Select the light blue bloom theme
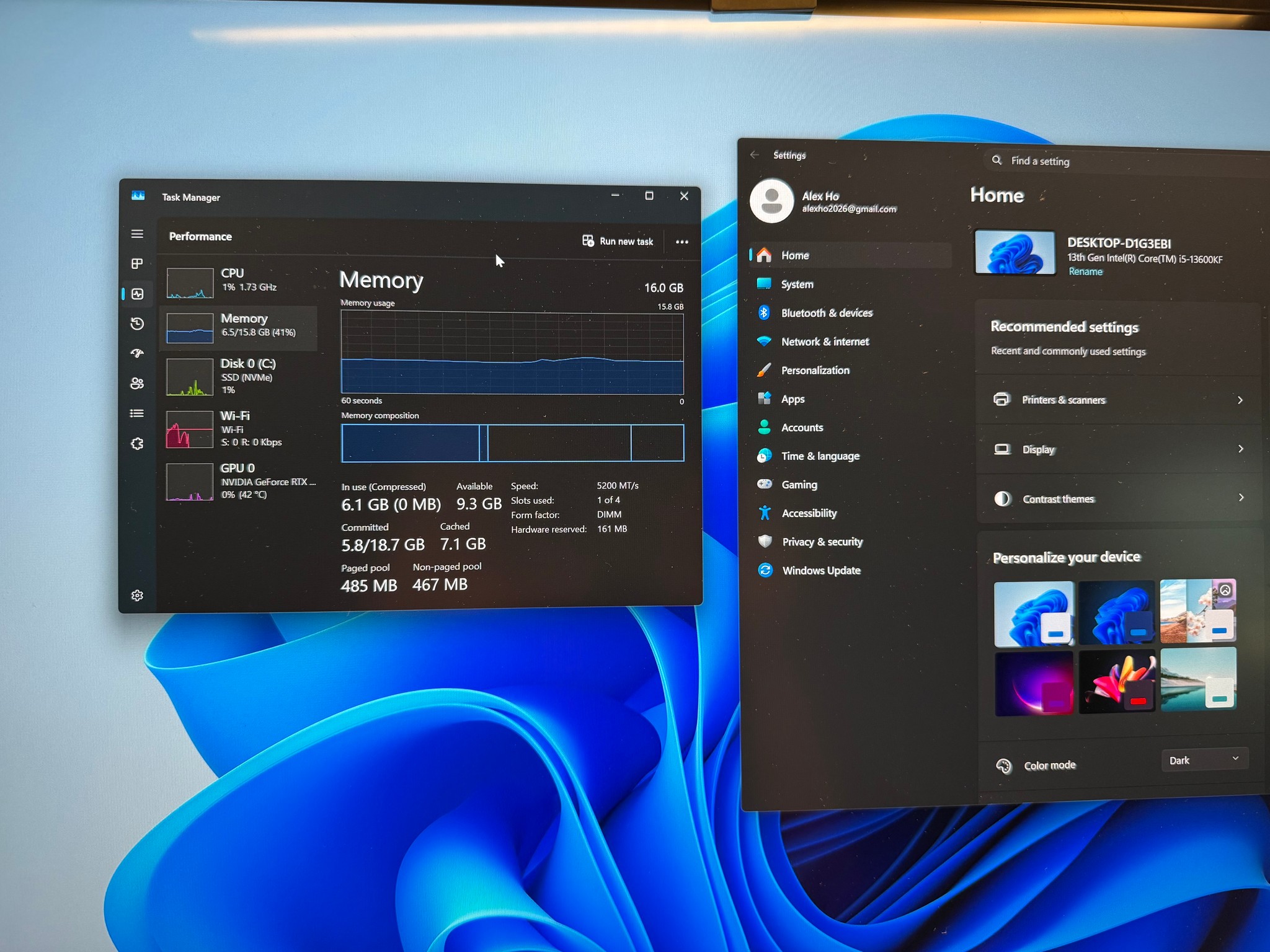The height and width of the screenshot is (952, 1270). point(1034,614)
